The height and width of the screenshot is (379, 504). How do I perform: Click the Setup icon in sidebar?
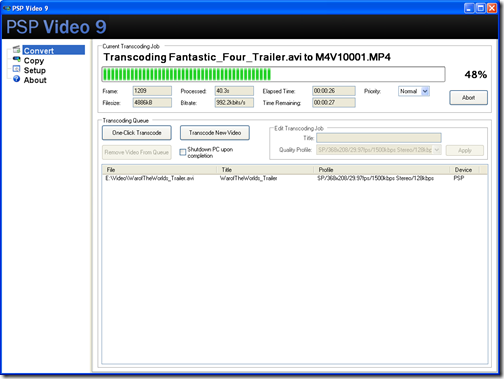(x=16, y=69)
